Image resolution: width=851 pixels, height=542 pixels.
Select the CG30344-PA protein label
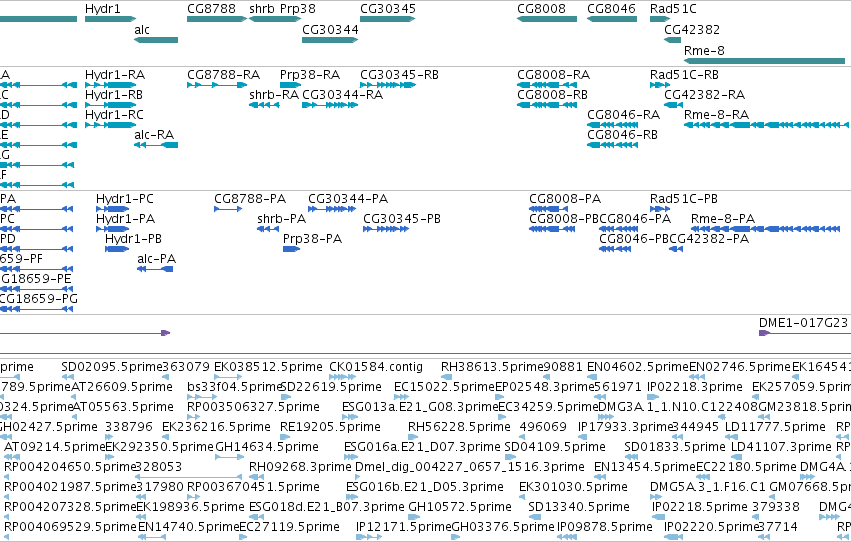(348, 199)
